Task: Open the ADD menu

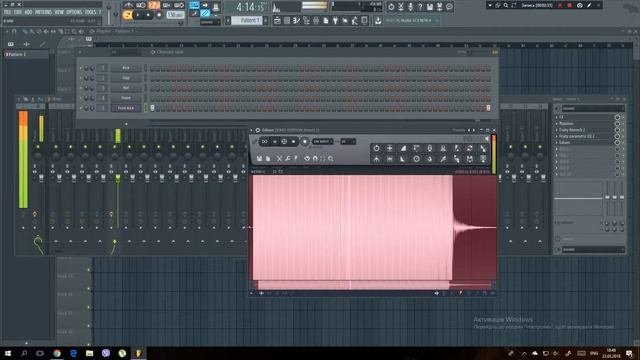Action: click(x=28, y=12)
